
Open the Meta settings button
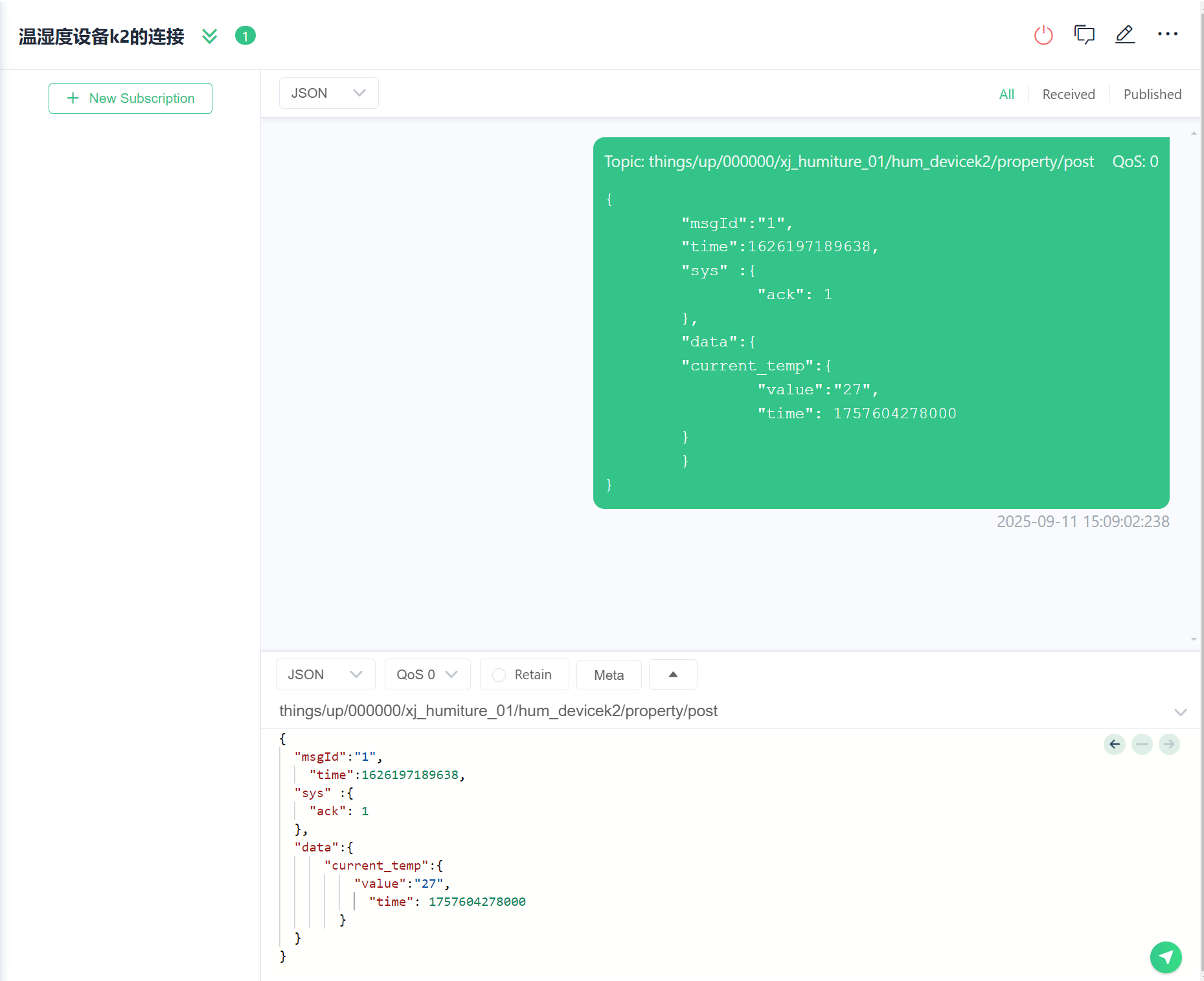608,675
